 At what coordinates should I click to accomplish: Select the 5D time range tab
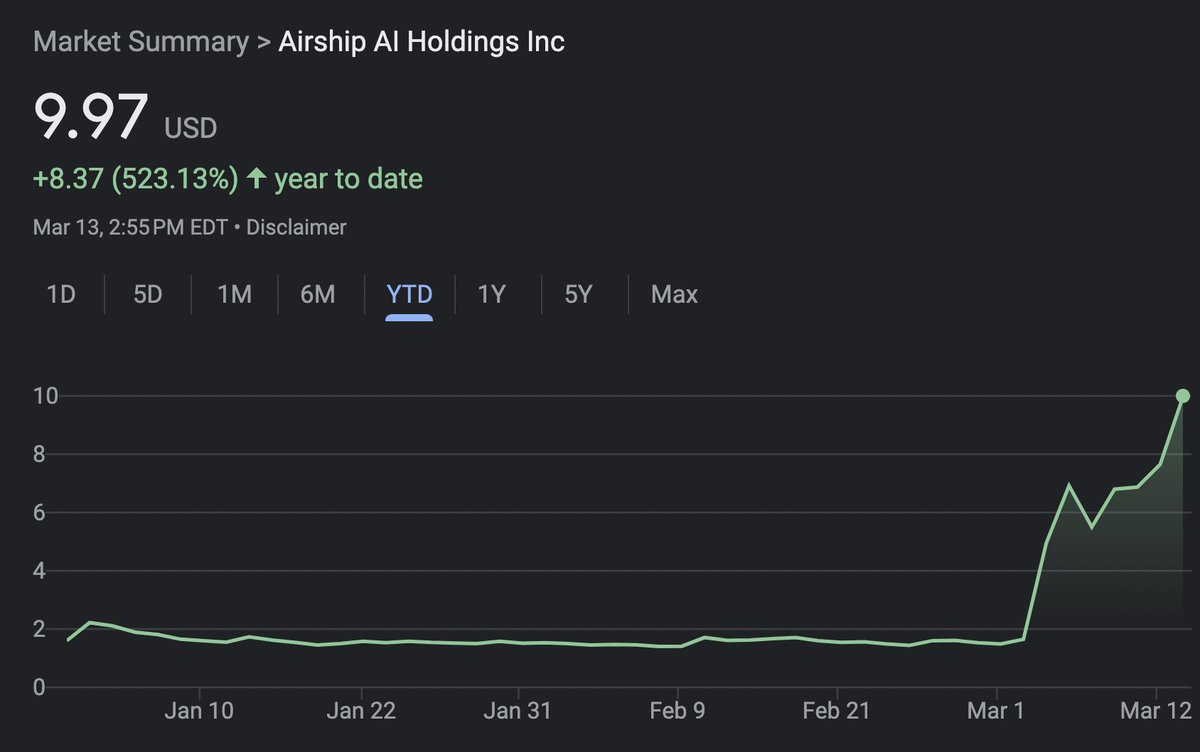pos(147,295)
